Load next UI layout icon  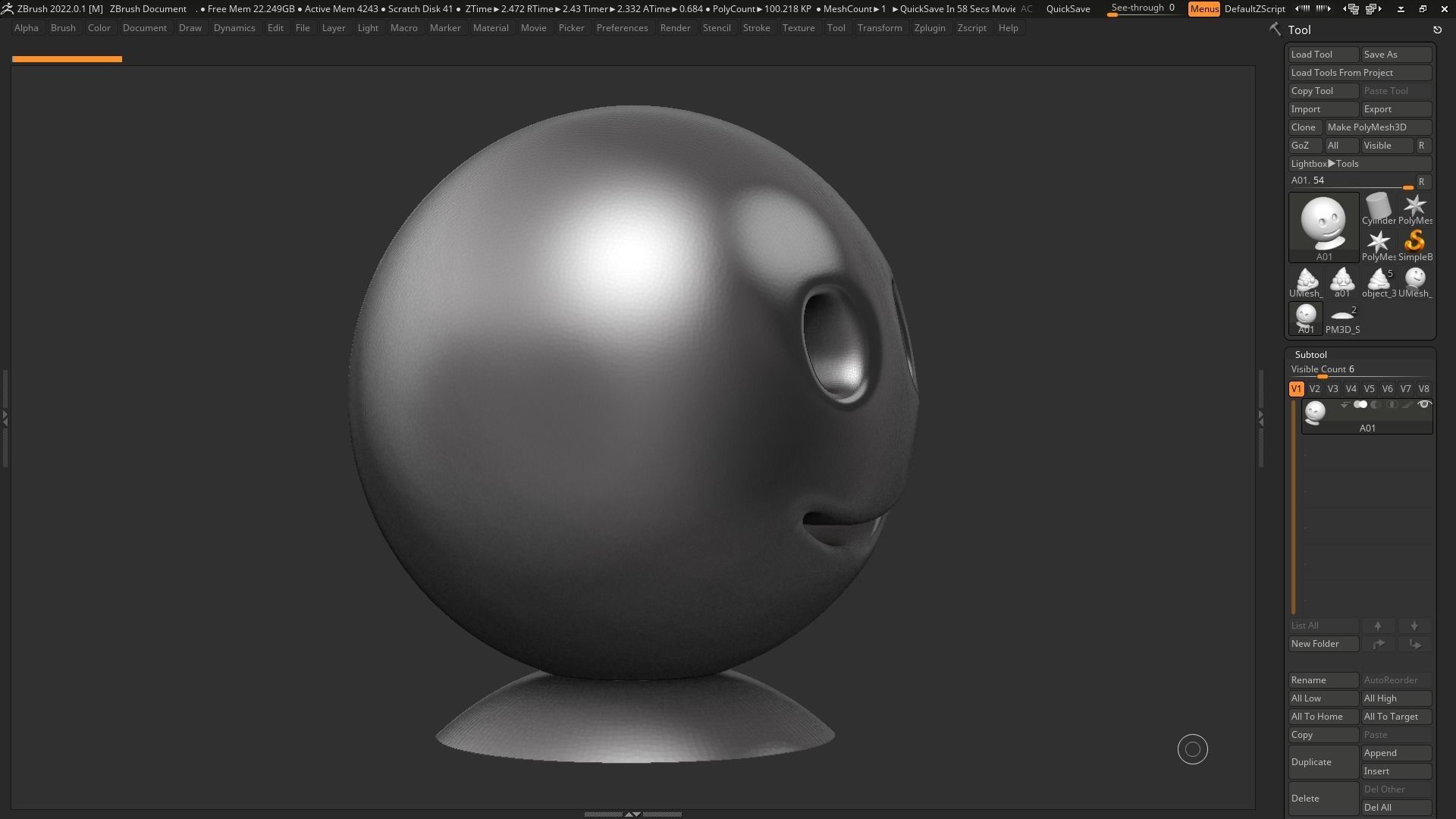click(1373, 9)
